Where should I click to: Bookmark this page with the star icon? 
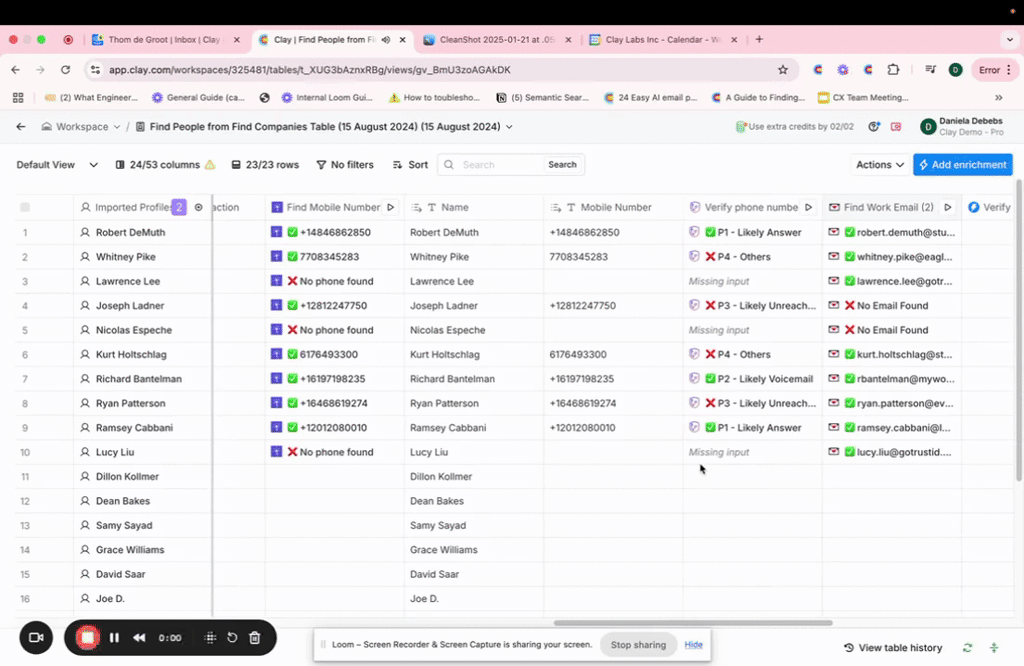pyautogui.click(x=783, y=70)
